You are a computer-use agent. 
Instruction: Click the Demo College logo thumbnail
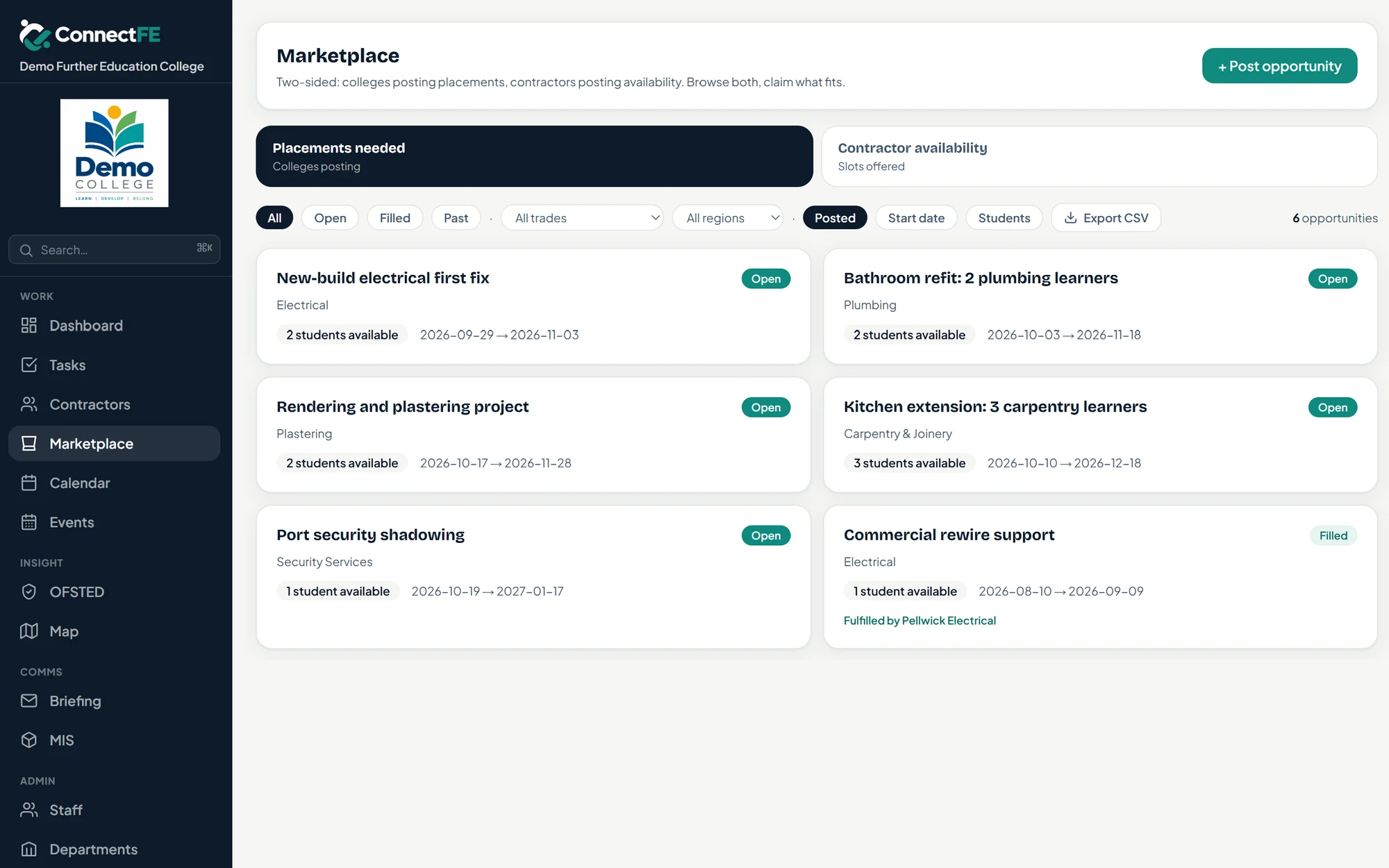coord(114,153)
